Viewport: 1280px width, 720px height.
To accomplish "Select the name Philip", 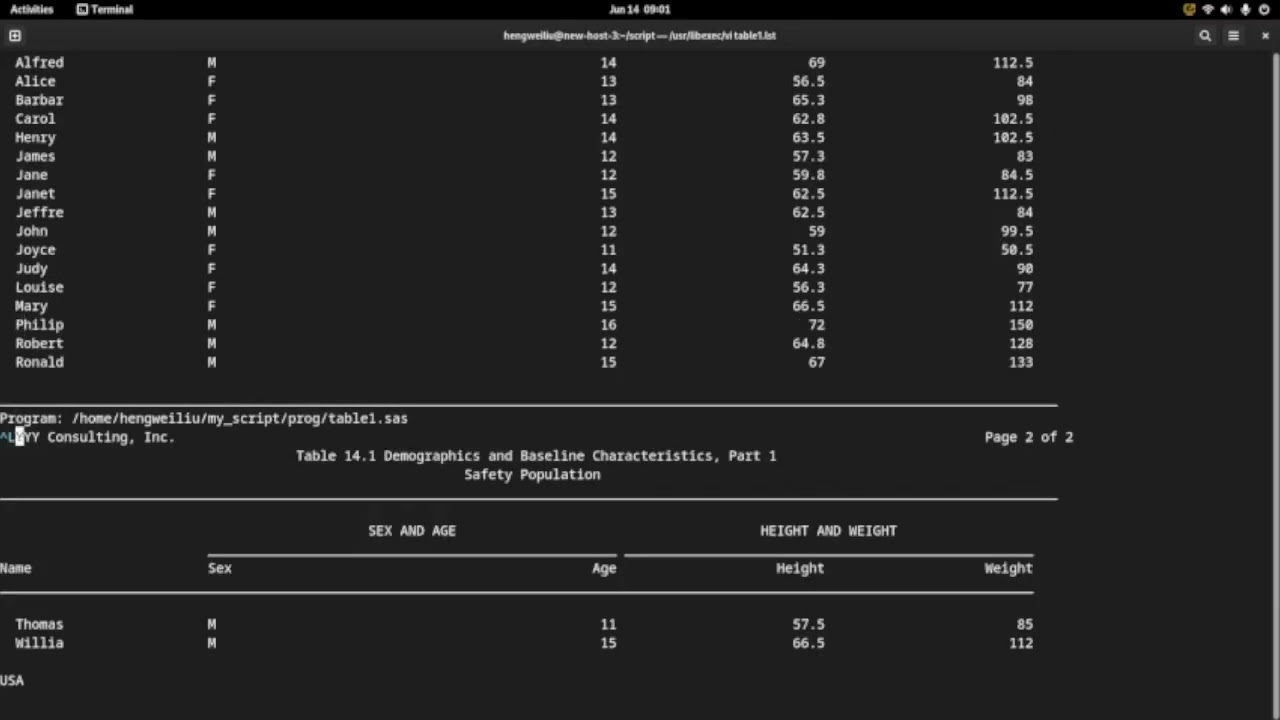I will 39,325.
